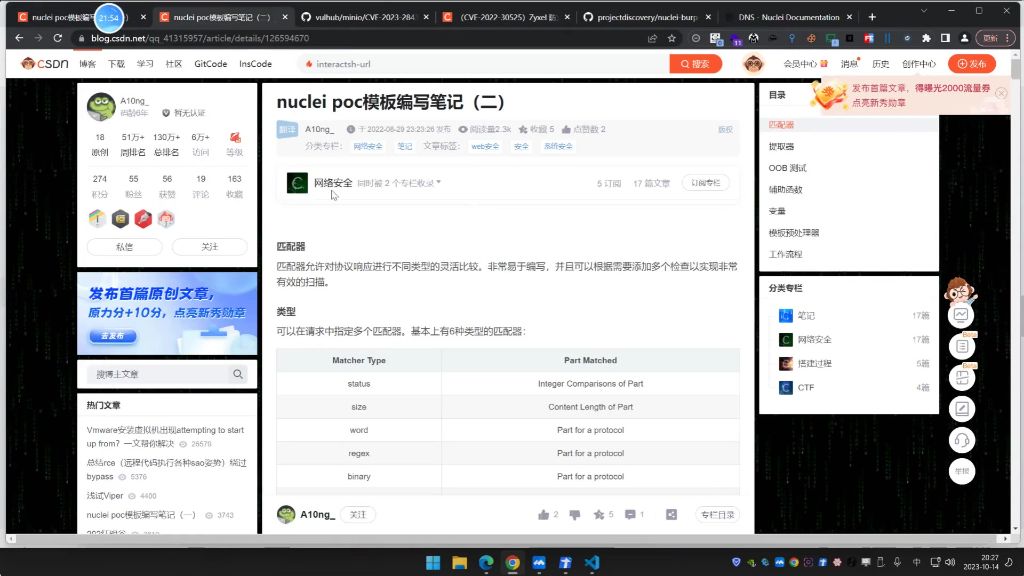Reload the page with refresh icon
The height and width of the screenshot is (576, 1024).
pos(57,38)
